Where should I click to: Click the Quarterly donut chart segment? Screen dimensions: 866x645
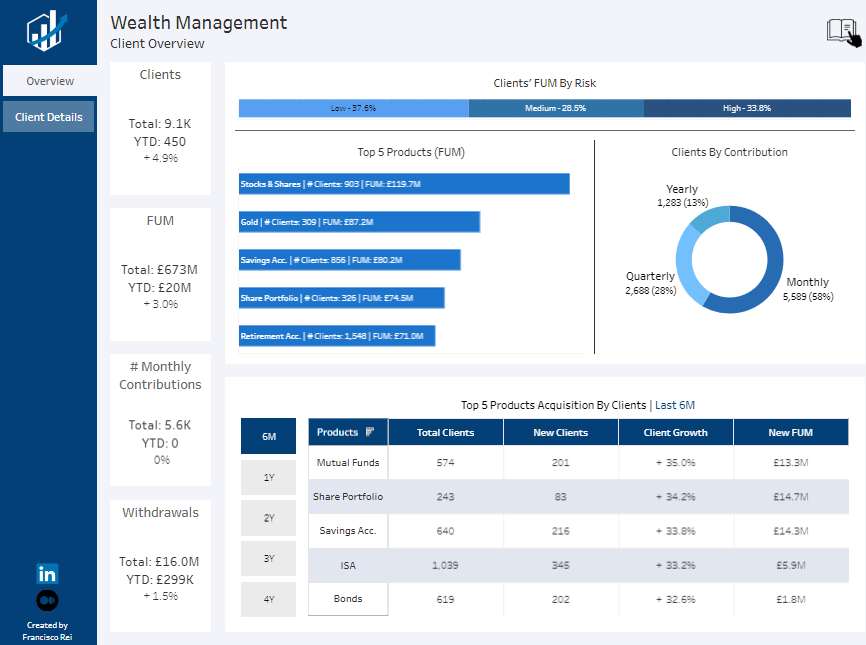pyautogui.click(x=685, y=265)
